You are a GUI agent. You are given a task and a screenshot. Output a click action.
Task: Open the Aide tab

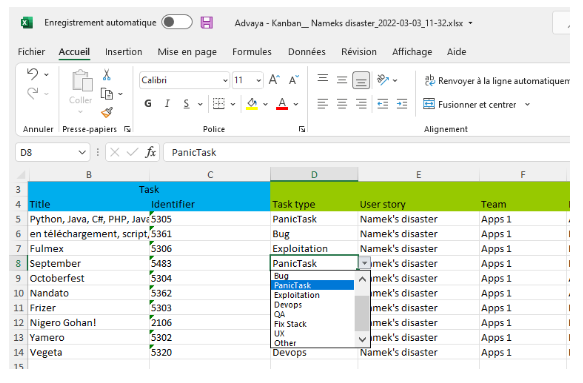click(456, 52)
